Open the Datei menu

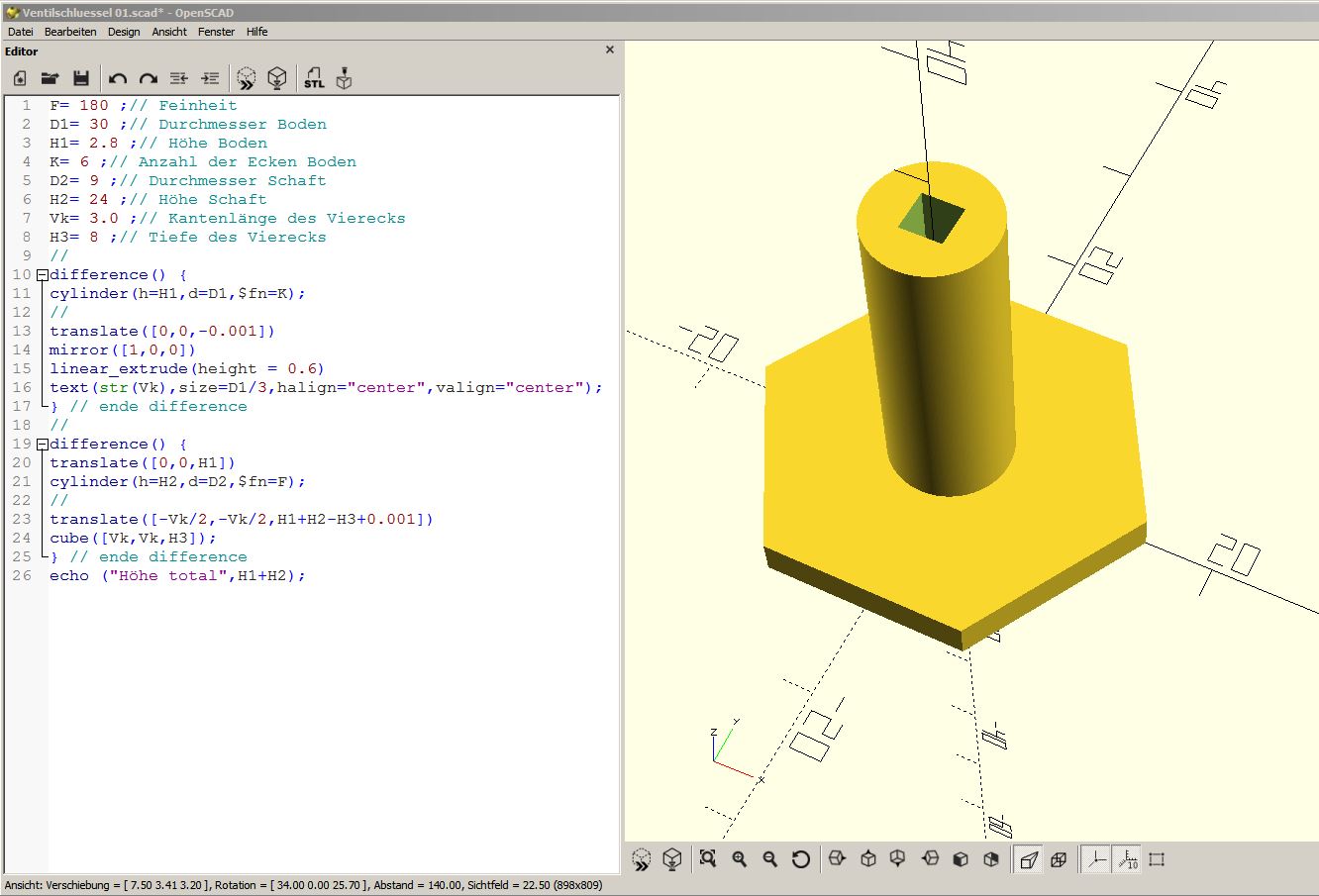tap(20, 32)
